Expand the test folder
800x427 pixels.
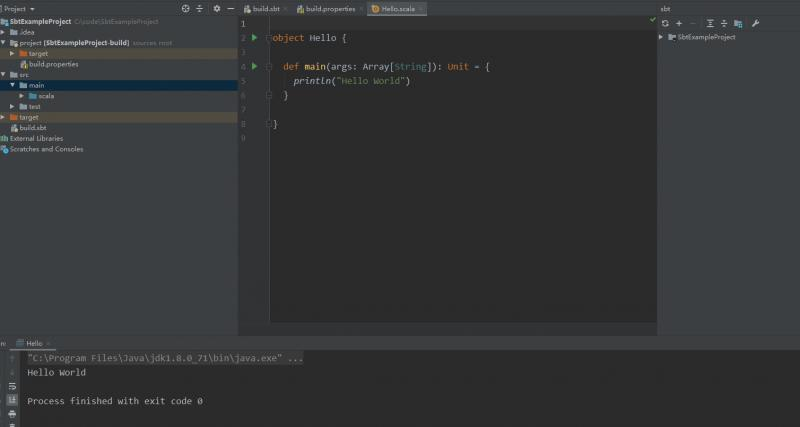coord(12,107)
